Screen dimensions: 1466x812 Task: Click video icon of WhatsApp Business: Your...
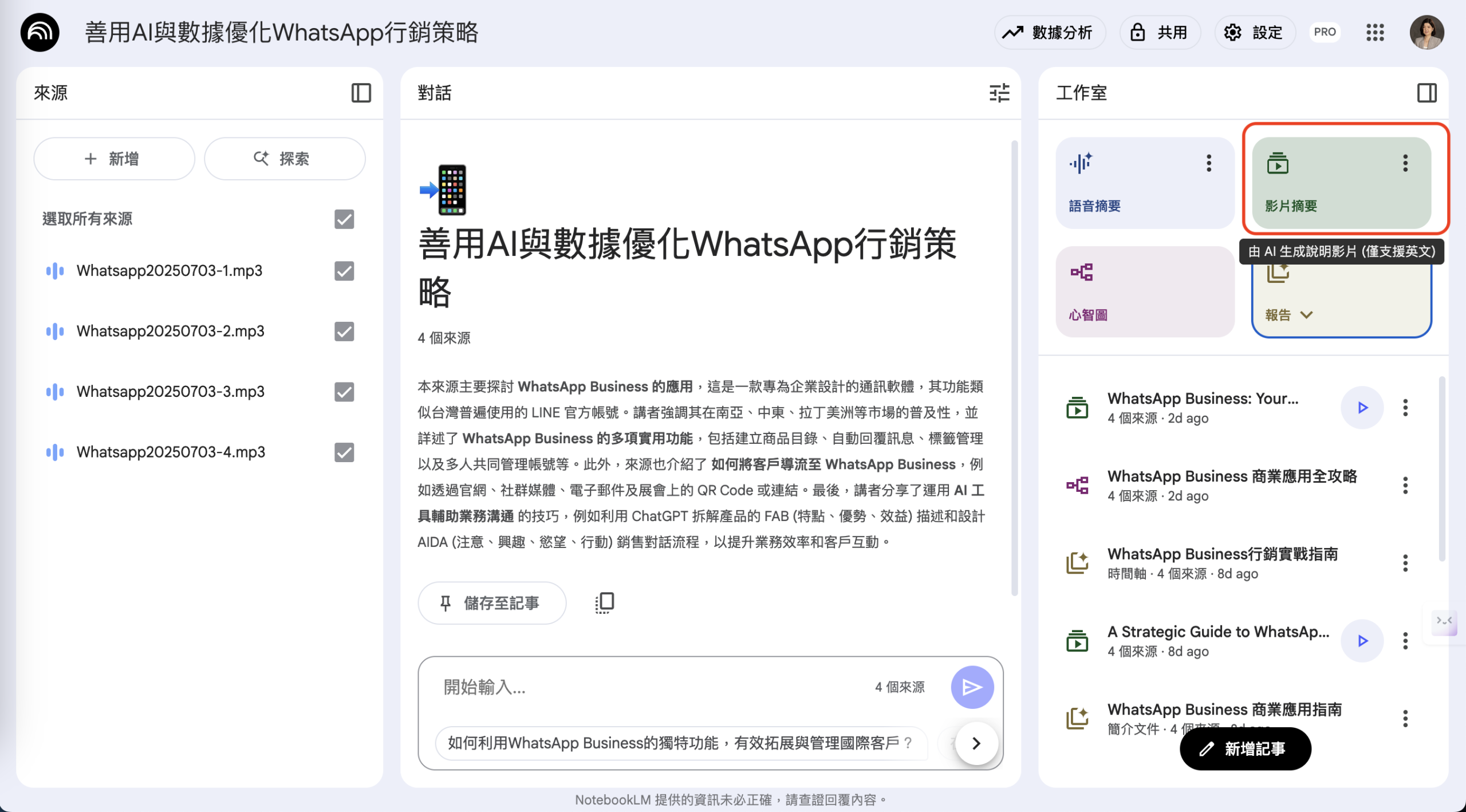coord(1077,408)
